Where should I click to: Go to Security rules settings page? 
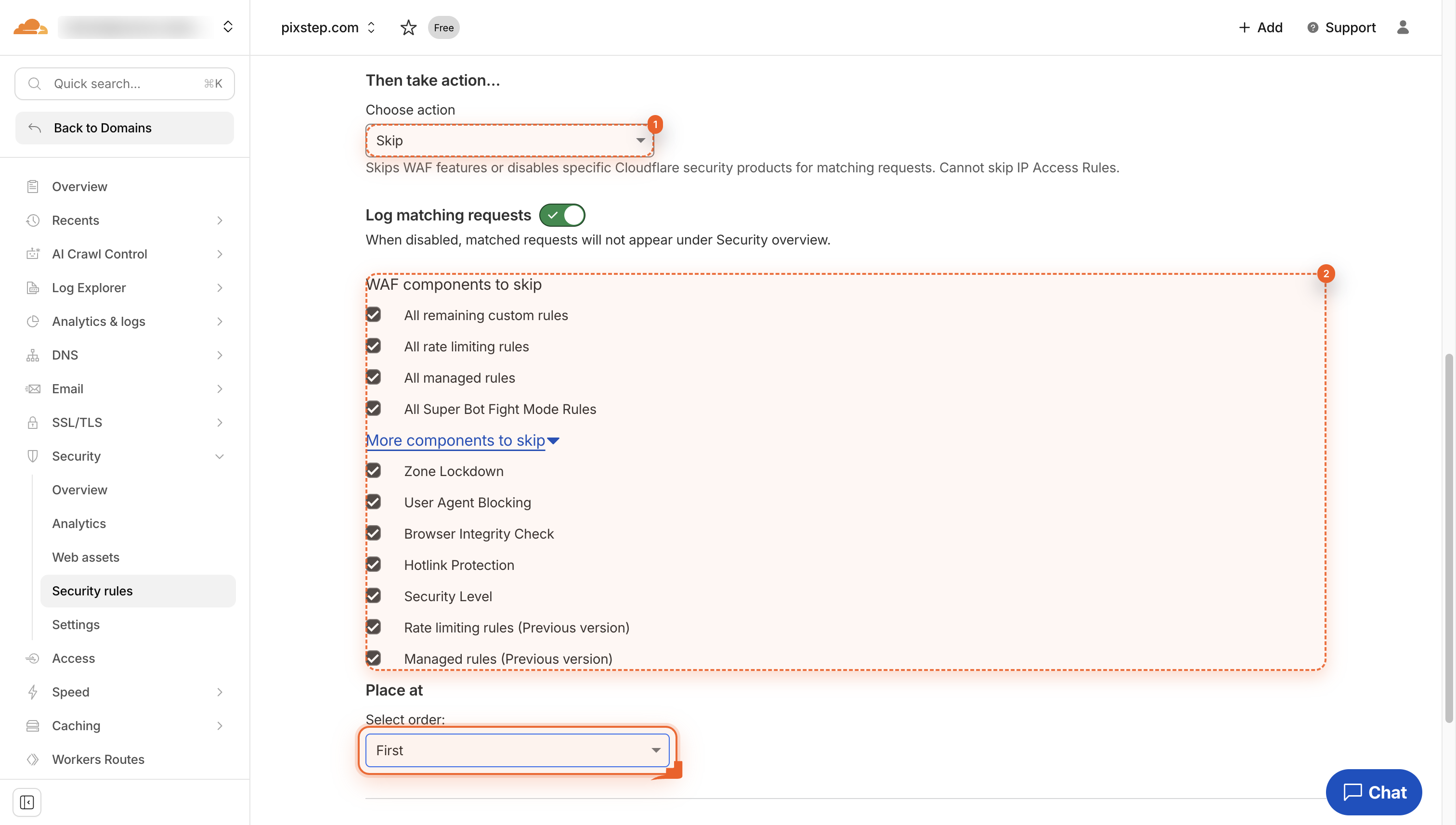(92, 591)
